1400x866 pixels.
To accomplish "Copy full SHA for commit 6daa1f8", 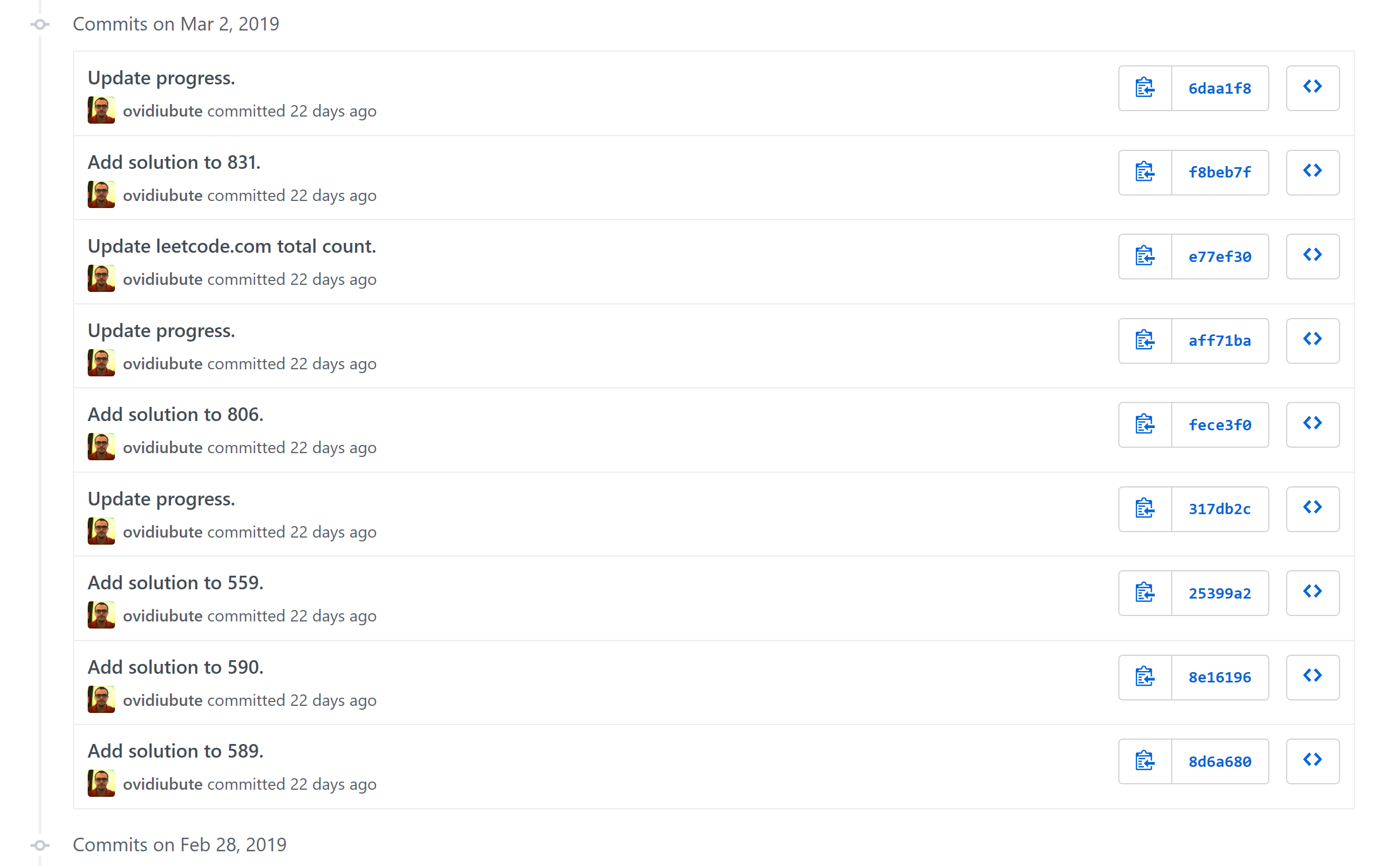I will pyautogui.click(x=1145, y=88).
